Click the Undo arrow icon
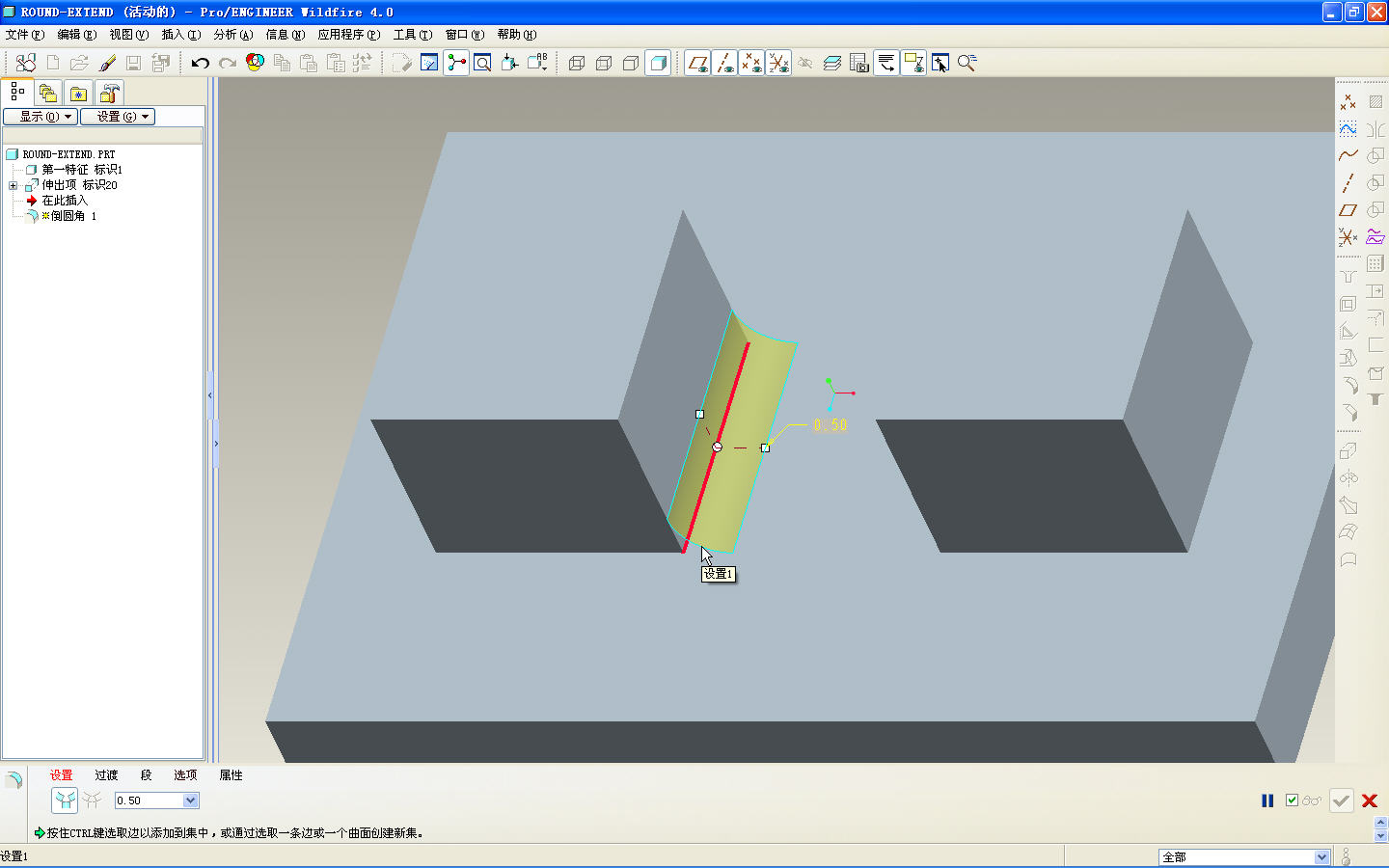Screen dimensions: 1389x868 201,64
